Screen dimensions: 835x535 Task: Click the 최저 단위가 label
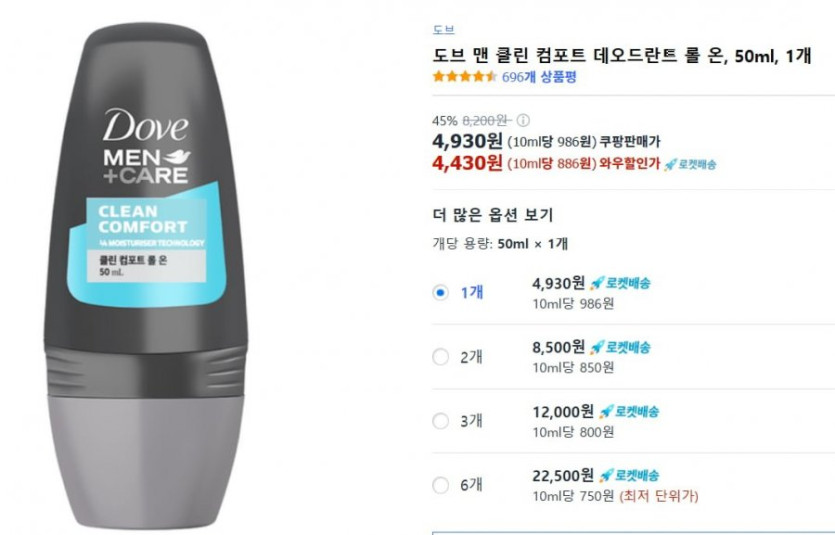tap(659, 496)
